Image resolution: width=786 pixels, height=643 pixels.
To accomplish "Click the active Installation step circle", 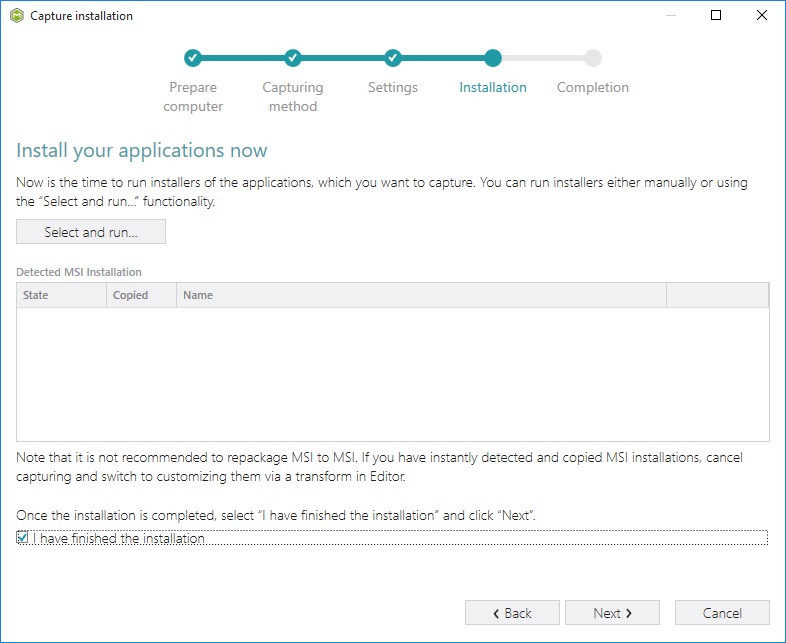I will (x=493, y=58).
